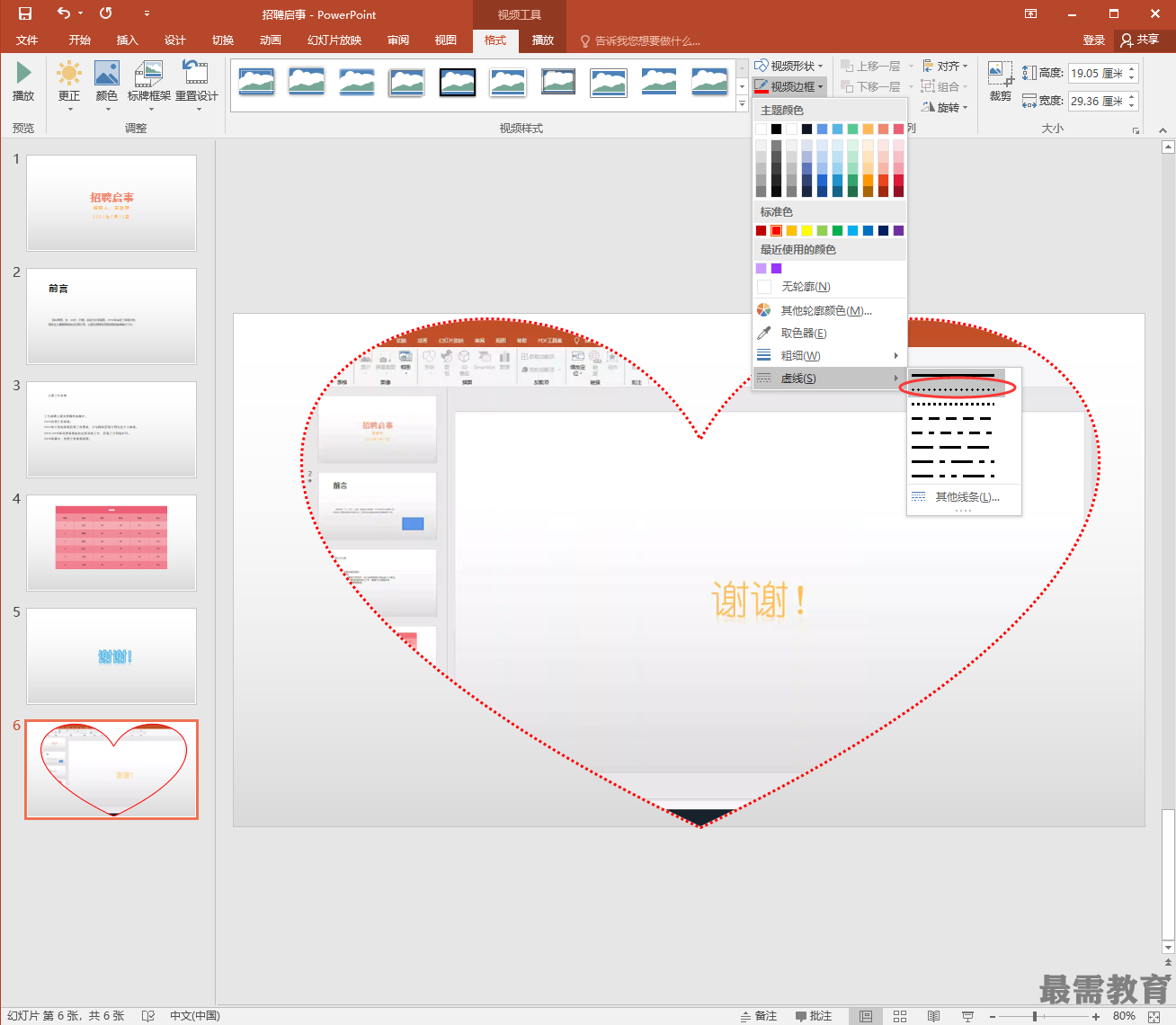Image resolution: width=1176 pixels, height=1025 pixels.
Task: Open the Color (颜色) recolor tool
Action: 107,85
